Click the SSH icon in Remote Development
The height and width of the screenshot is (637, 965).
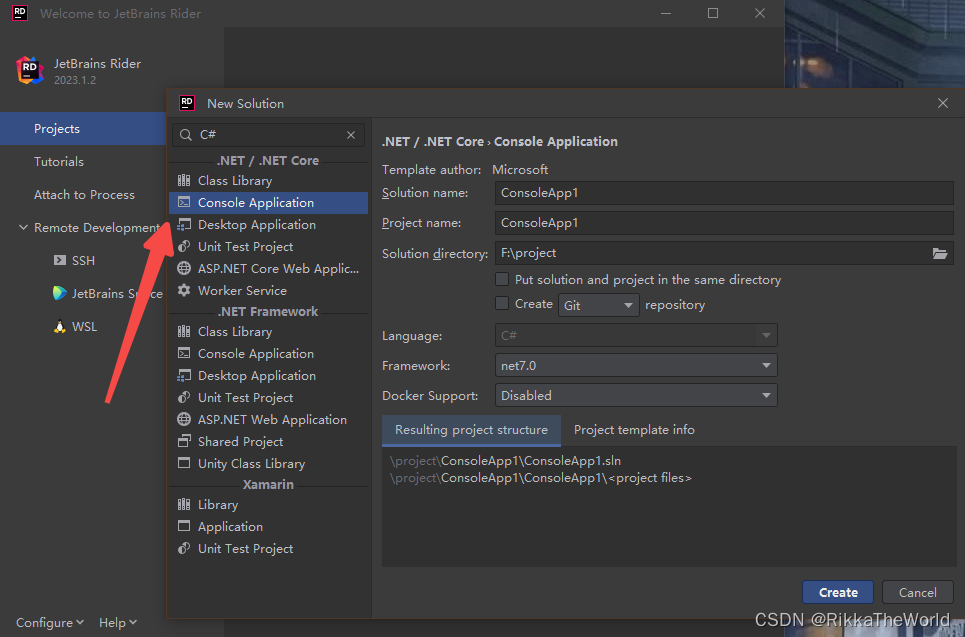(60, 260)
